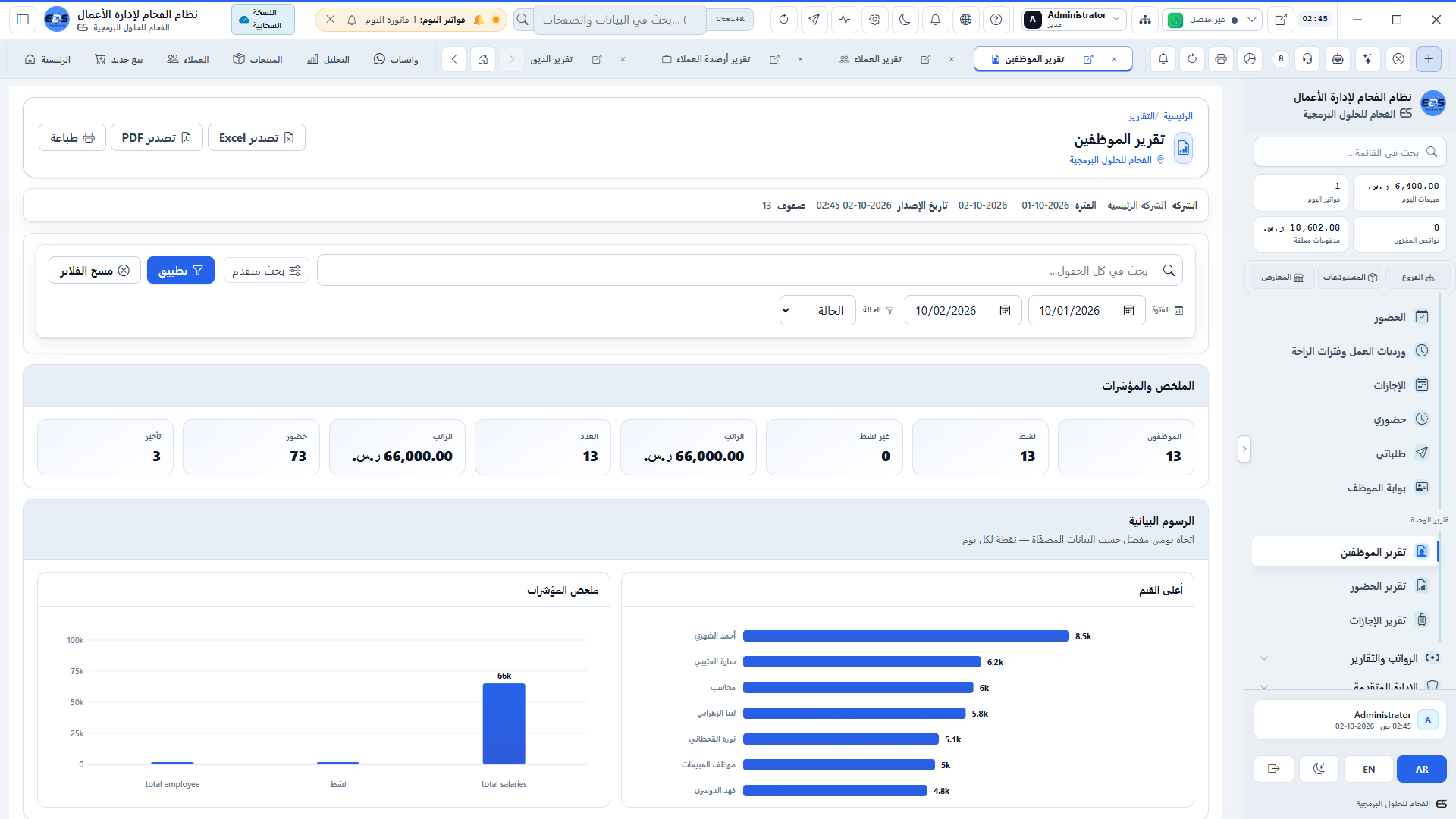Viewport: 1456px width, 819px height.
Task: Open the settings gear in the top bar
Action: 874,20
